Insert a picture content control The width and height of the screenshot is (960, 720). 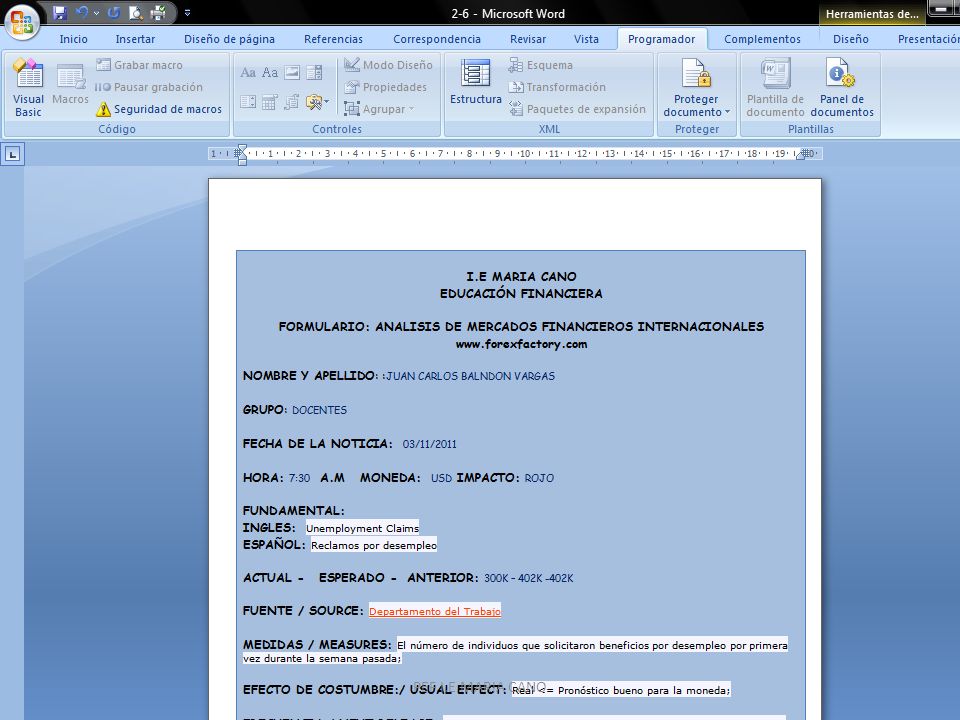point(292,73)
